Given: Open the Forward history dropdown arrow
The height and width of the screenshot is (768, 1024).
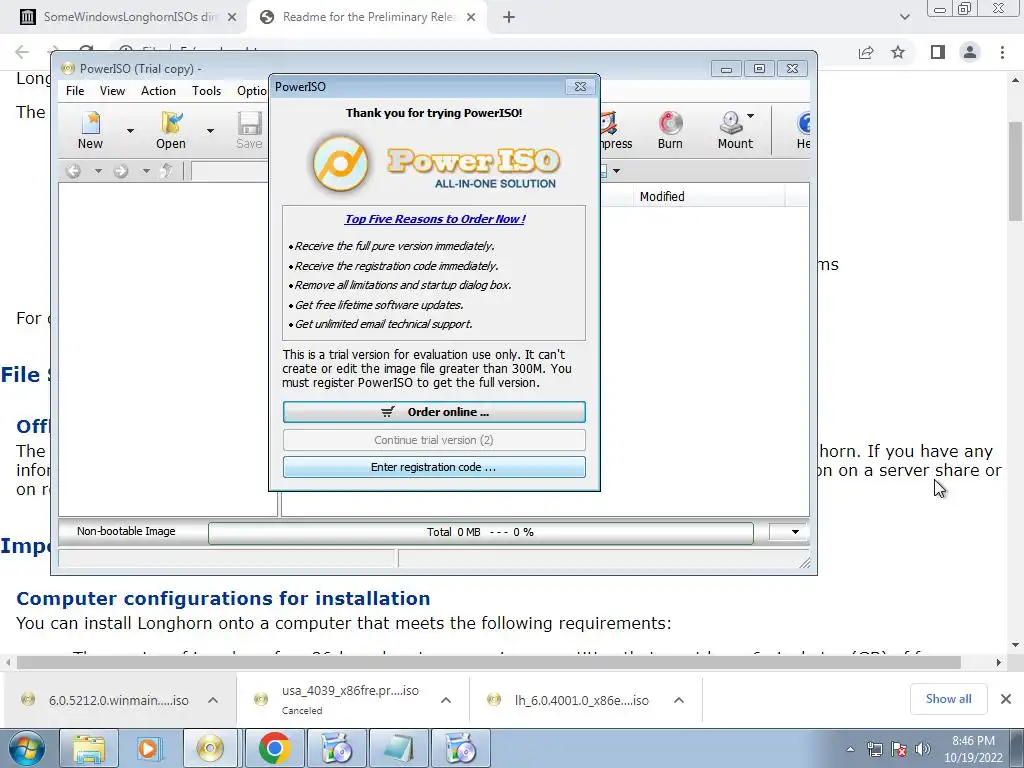Looking at the screenshot, I should pos(146,171).
